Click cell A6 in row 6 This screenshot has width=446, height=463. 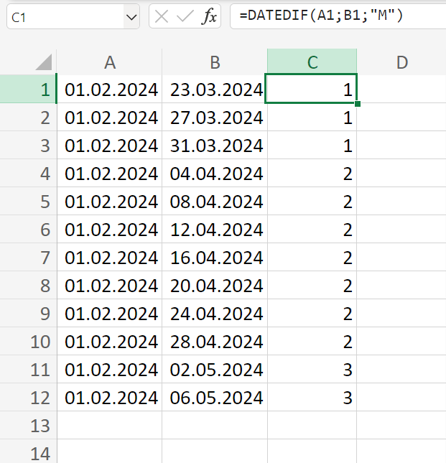110,229
